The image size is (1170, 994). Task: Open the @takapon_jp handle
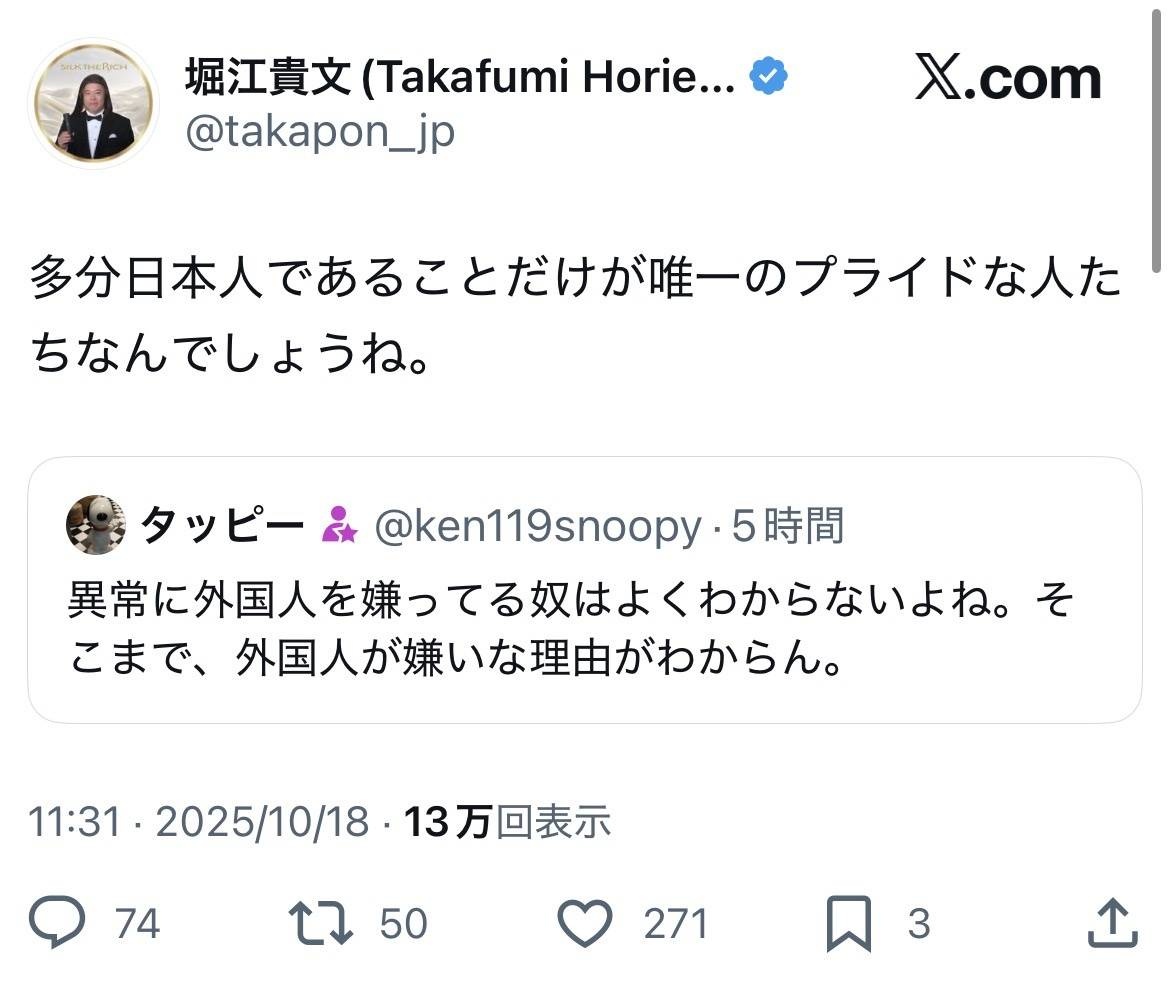point(320,132)
